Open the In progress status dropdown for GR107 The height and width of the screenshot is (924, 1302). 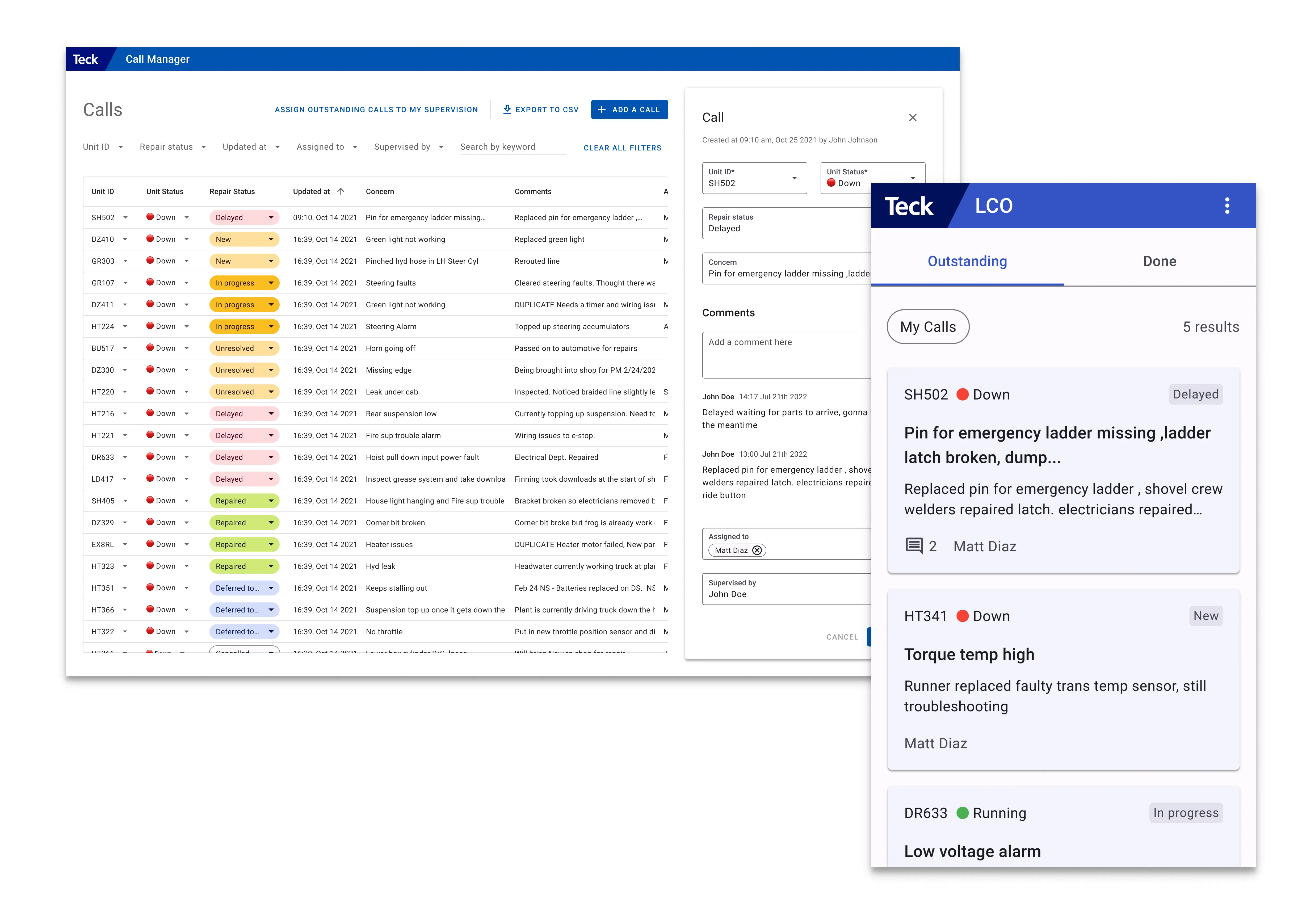pyautogui.click(x=271, y=283)
